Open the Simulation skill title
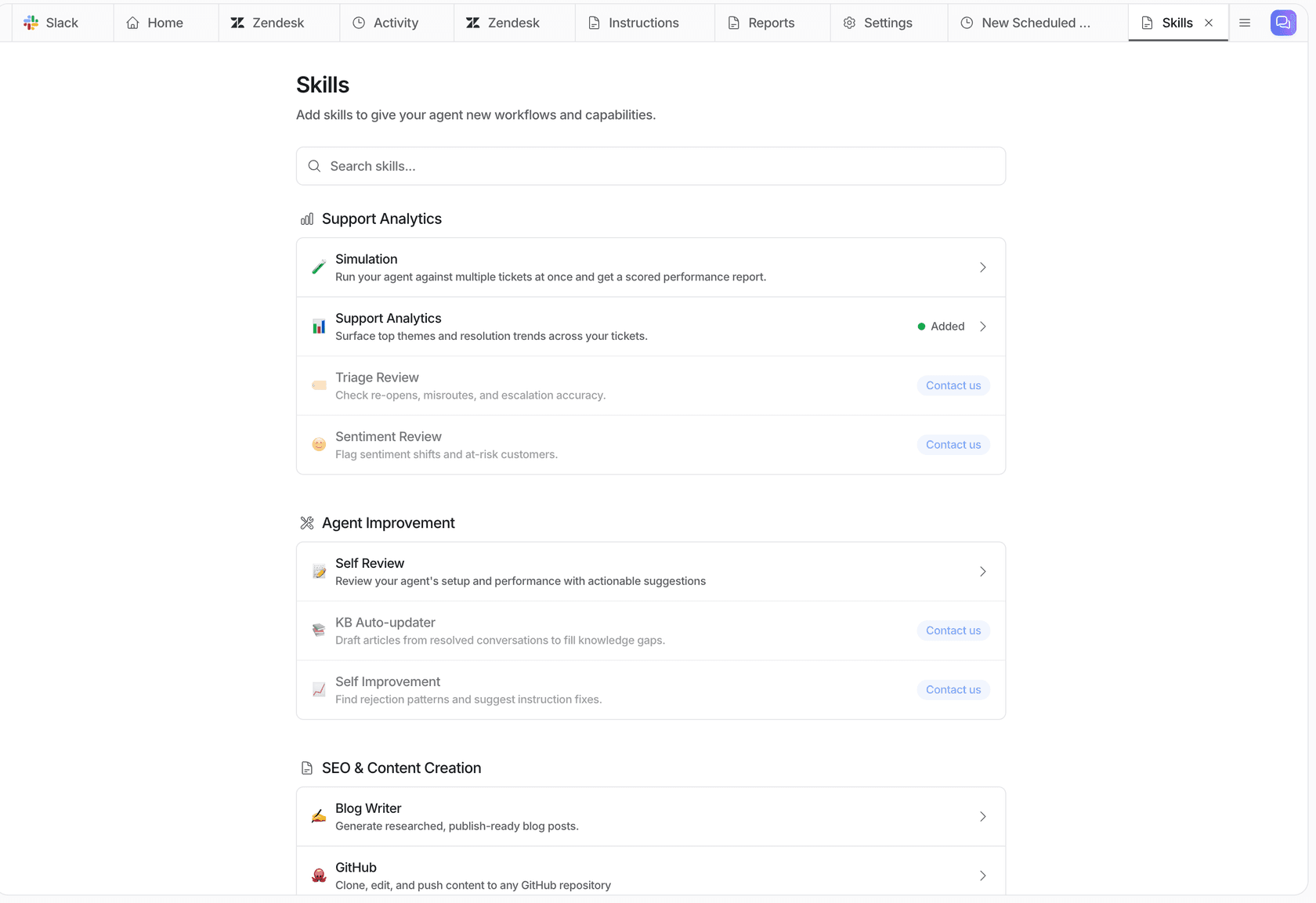 point(366,259)
